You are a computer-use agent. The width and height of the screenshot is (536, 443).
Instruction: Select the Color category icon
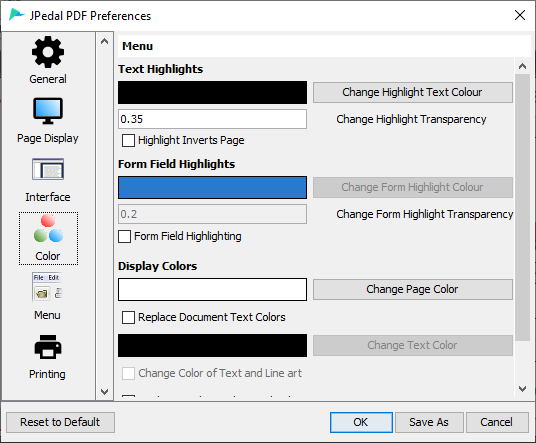tap(48, 228)
